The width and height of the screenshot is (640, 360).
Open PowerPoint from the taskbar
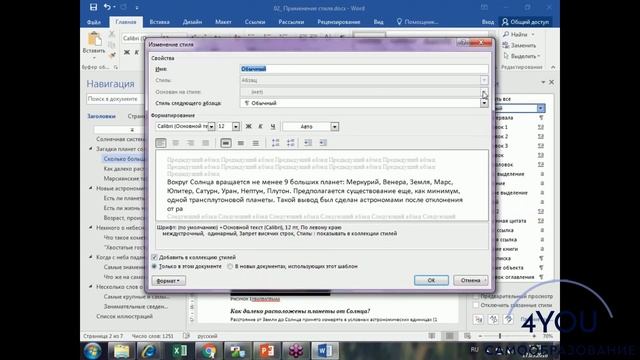click(x=267, y=351)
